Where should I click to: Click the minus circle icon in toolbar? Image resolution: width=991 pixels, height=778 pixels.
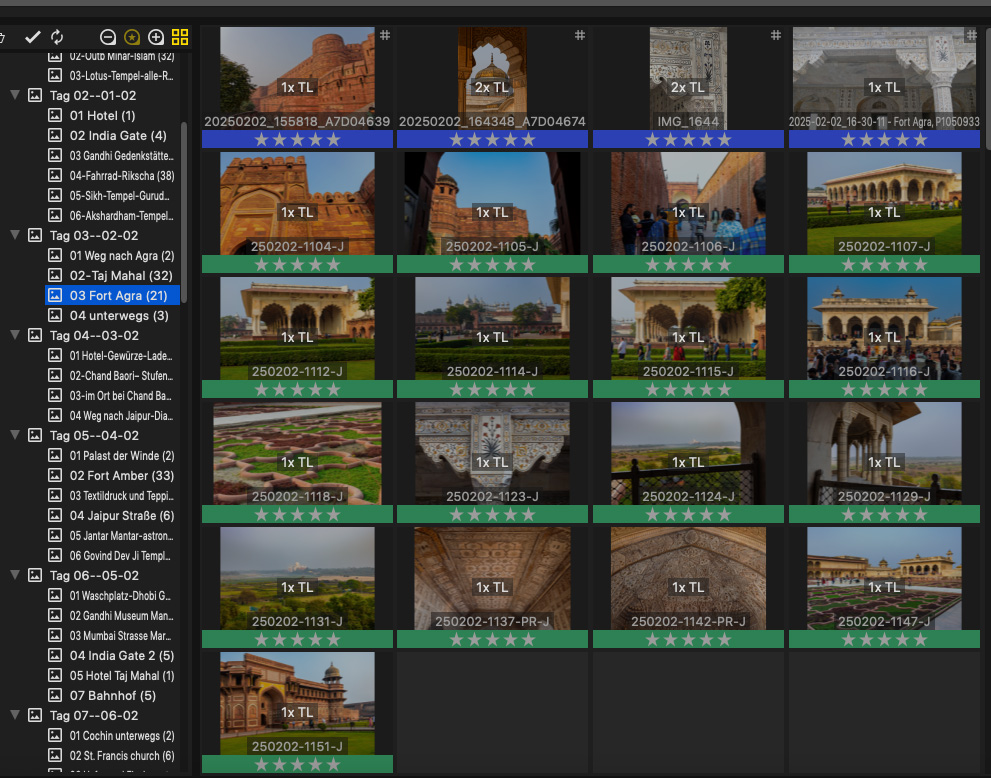click(108, 37)
